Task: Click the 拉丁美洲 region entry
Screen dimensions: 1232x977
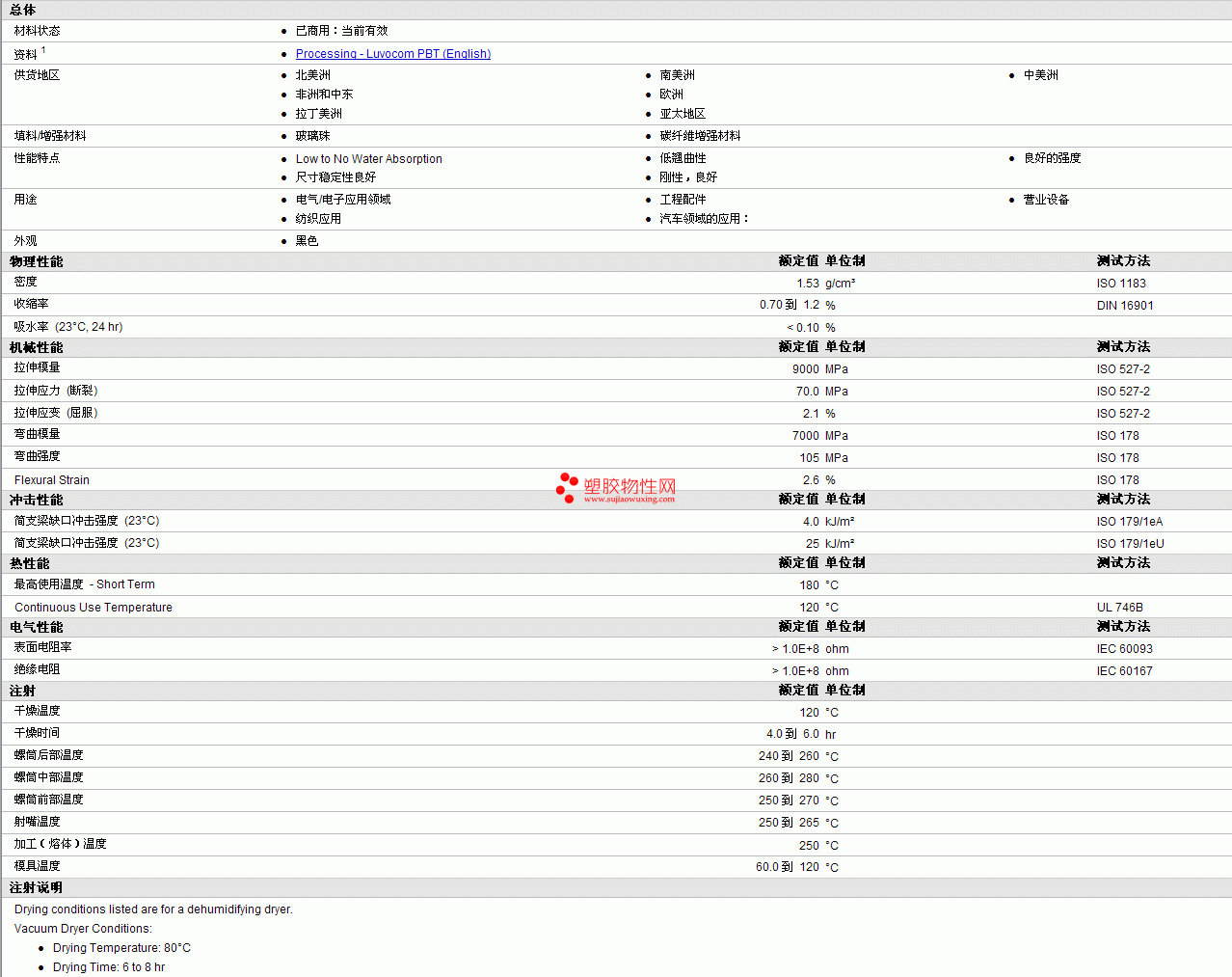Action: [x=319, y=114]
